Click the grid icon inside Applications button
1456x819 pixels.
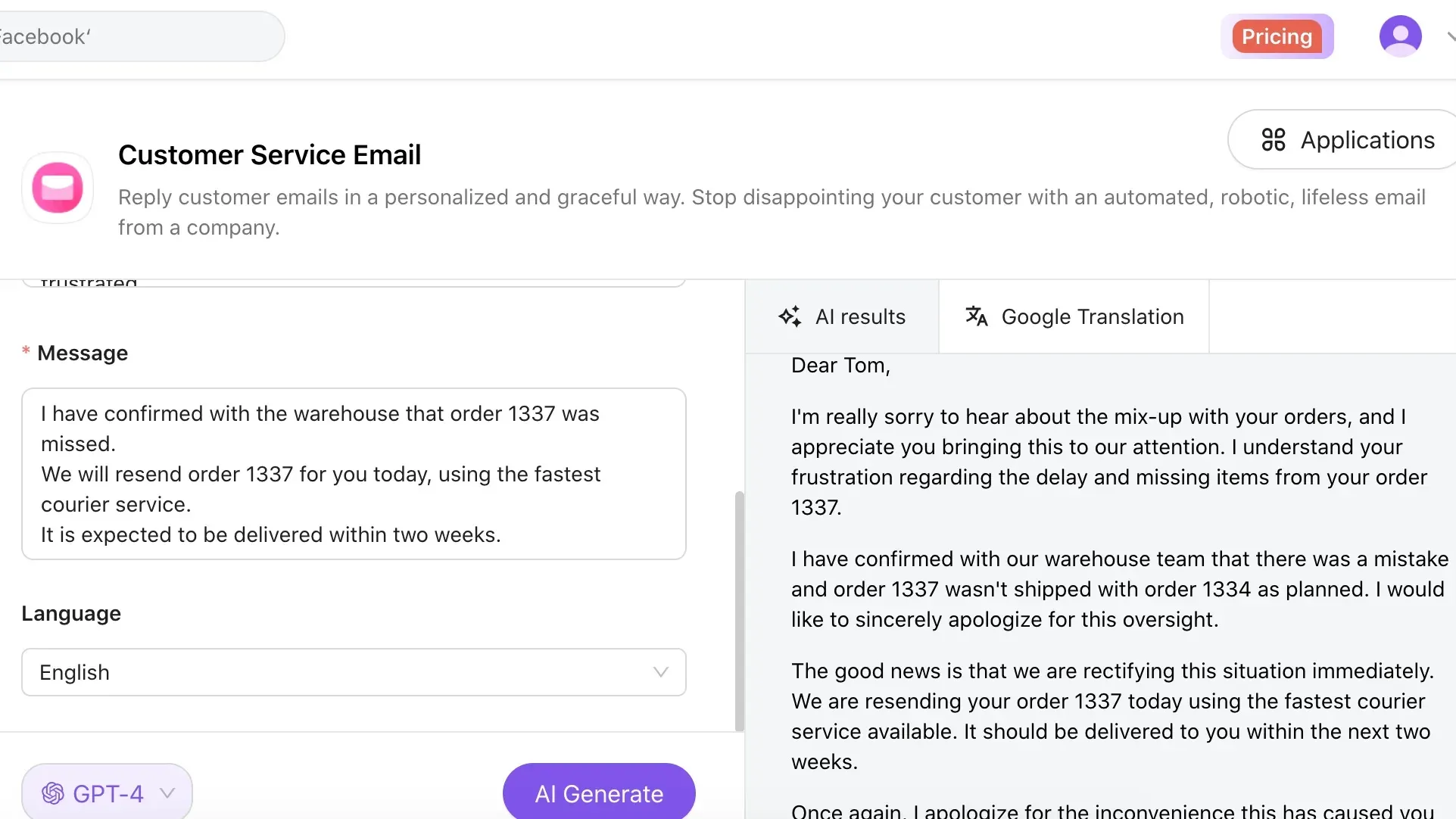(1274, 139)
